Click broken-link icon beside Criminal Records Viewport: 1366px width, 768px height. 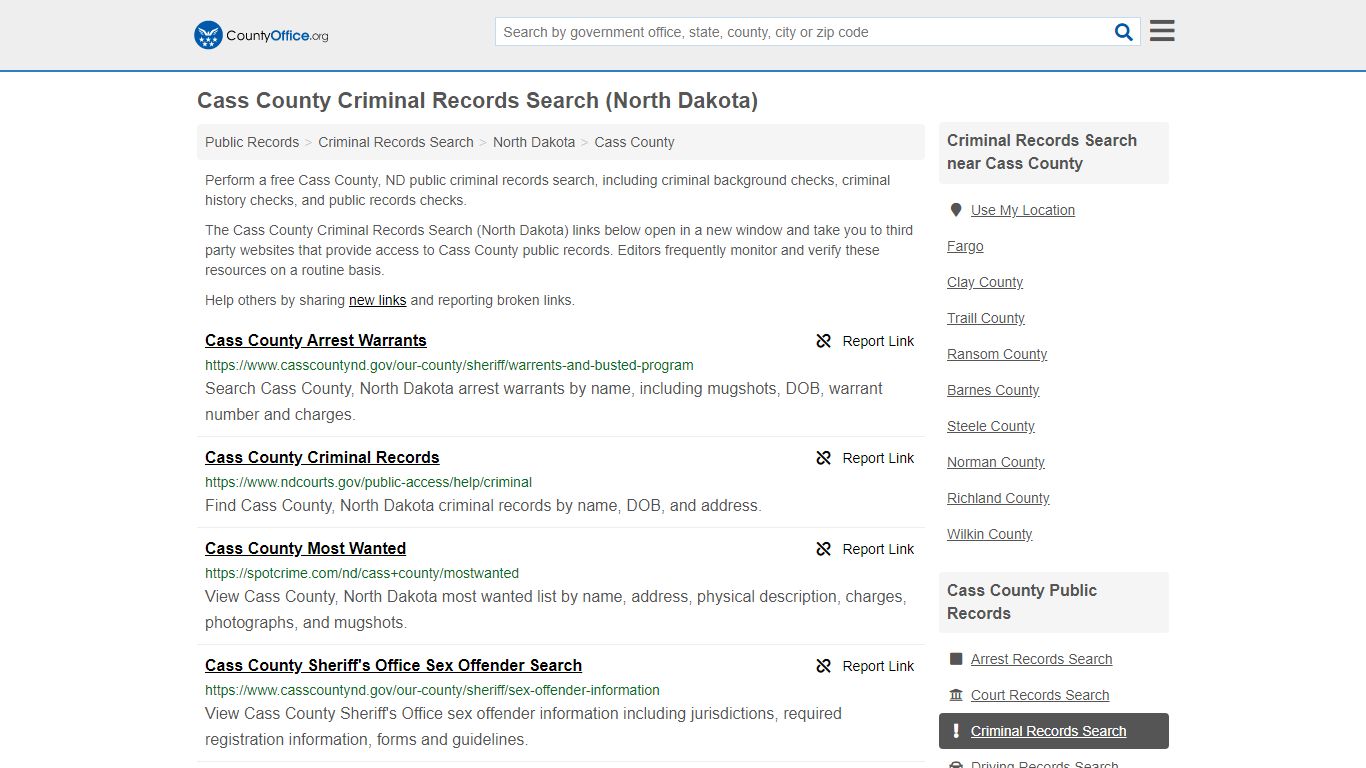pos(824,458)
